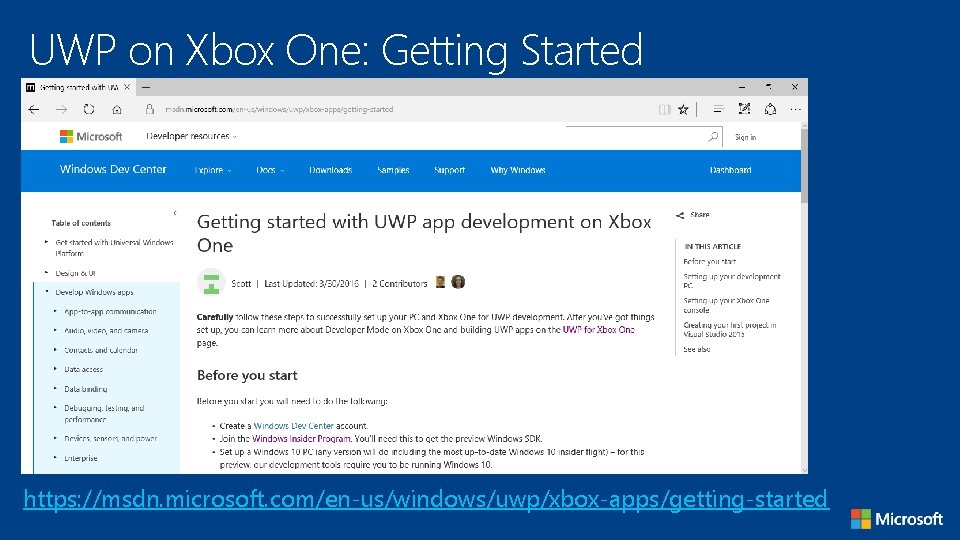Screen dimensions: 960x540
Task: Click the page vertical scrollbar thumb
Action: (x=804, y=167)
